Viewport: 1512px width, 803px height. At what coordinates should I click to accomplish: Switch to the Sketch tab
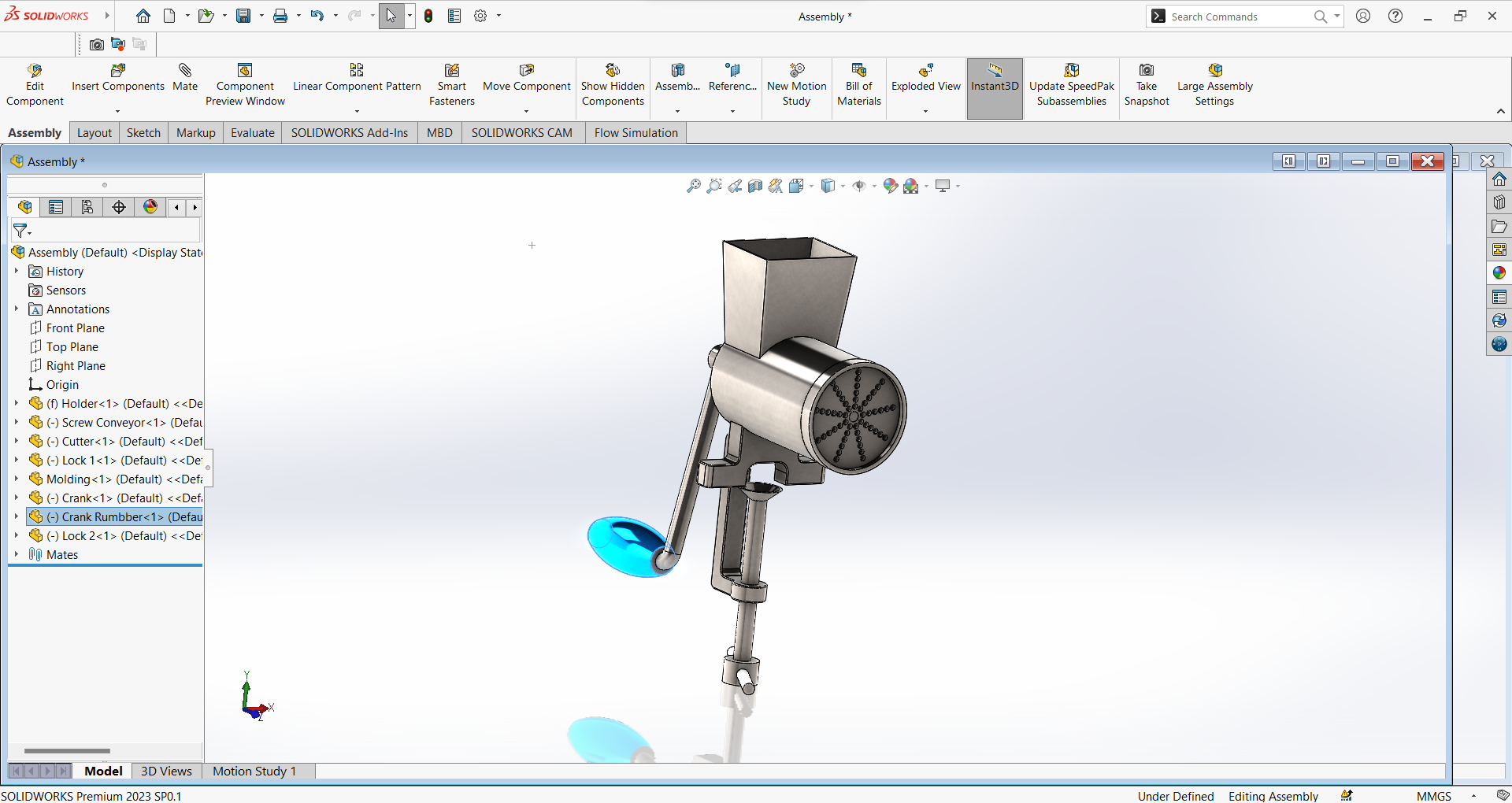click(143, 133)
